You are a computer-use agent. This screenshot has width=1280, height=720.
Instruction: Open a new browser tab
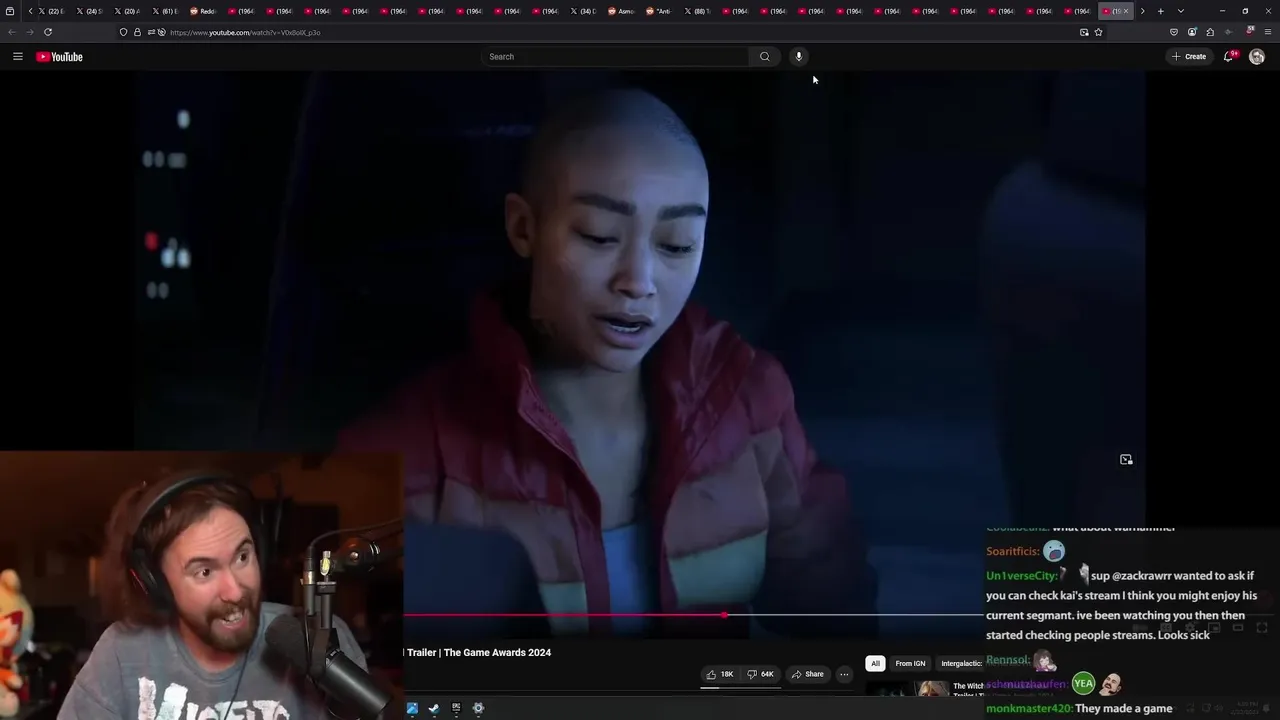[1161, 11]
